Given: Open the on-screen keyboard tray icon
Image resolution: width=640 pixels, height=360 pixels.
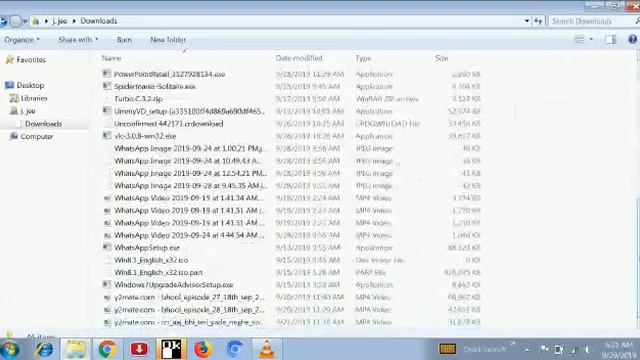Looking at the screenshot, I should (447, 349).
